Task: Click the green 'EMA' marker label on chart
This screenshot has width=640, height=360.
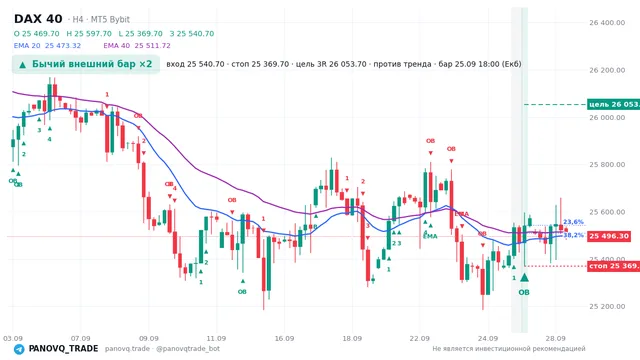Action: [430, 236]
